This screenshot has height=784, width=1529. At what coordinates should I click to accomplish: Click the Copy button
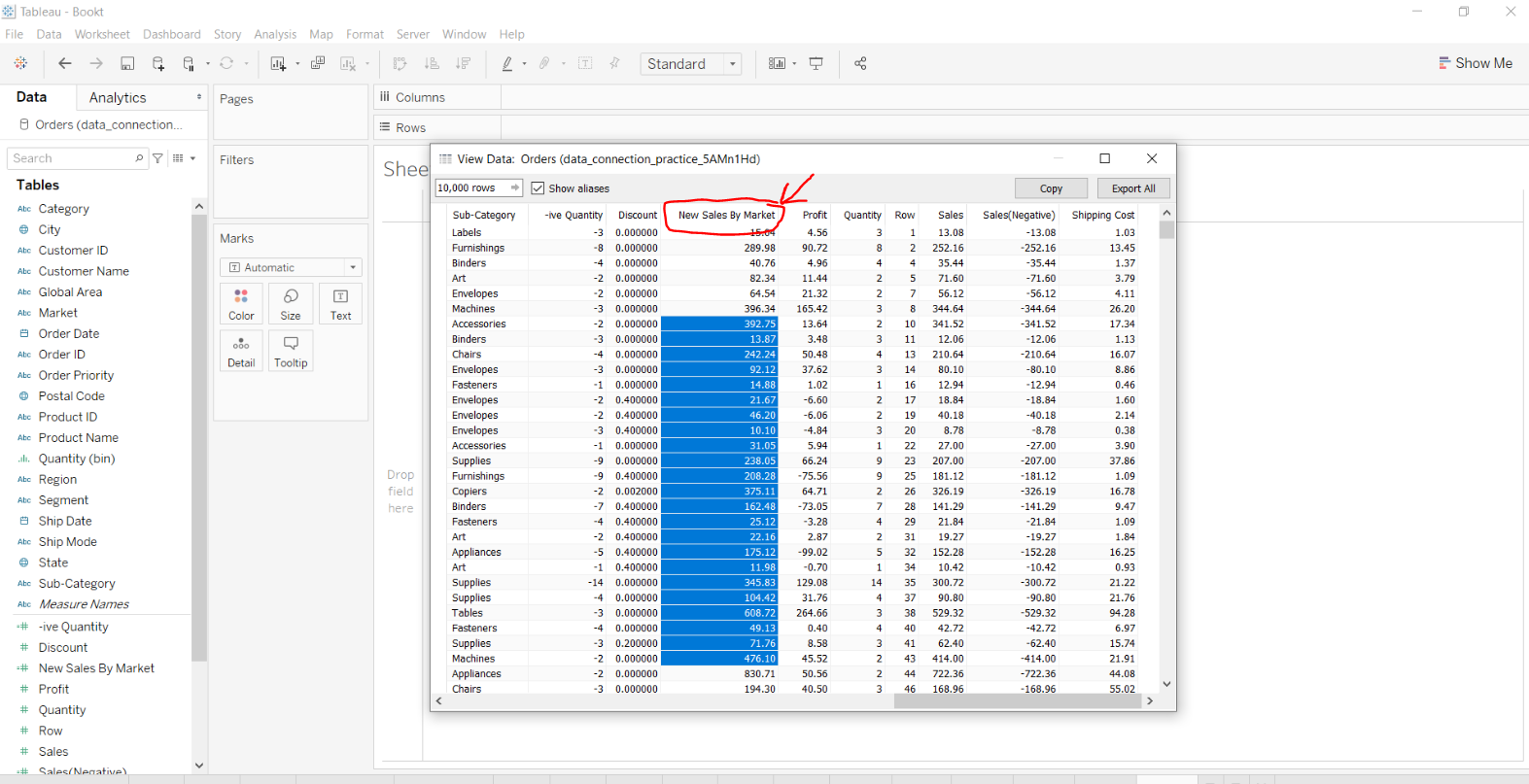point(1051,188)
